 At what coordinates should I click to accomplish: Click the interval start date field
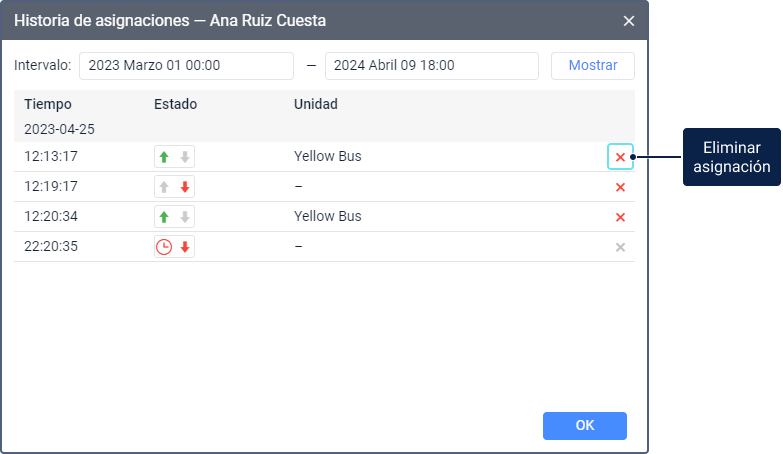point(186,66)
